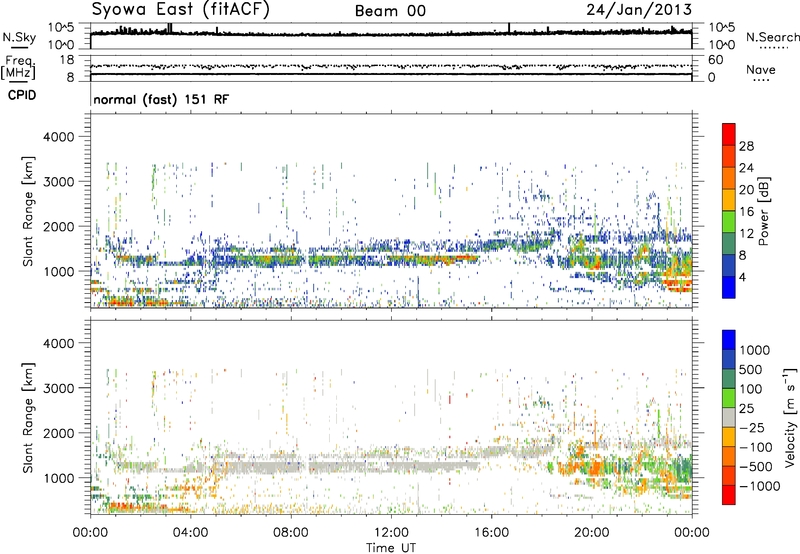Click the '-1000' velocity colorbar tick
This screenshot has width=800, height=554.
pos(759,486)
